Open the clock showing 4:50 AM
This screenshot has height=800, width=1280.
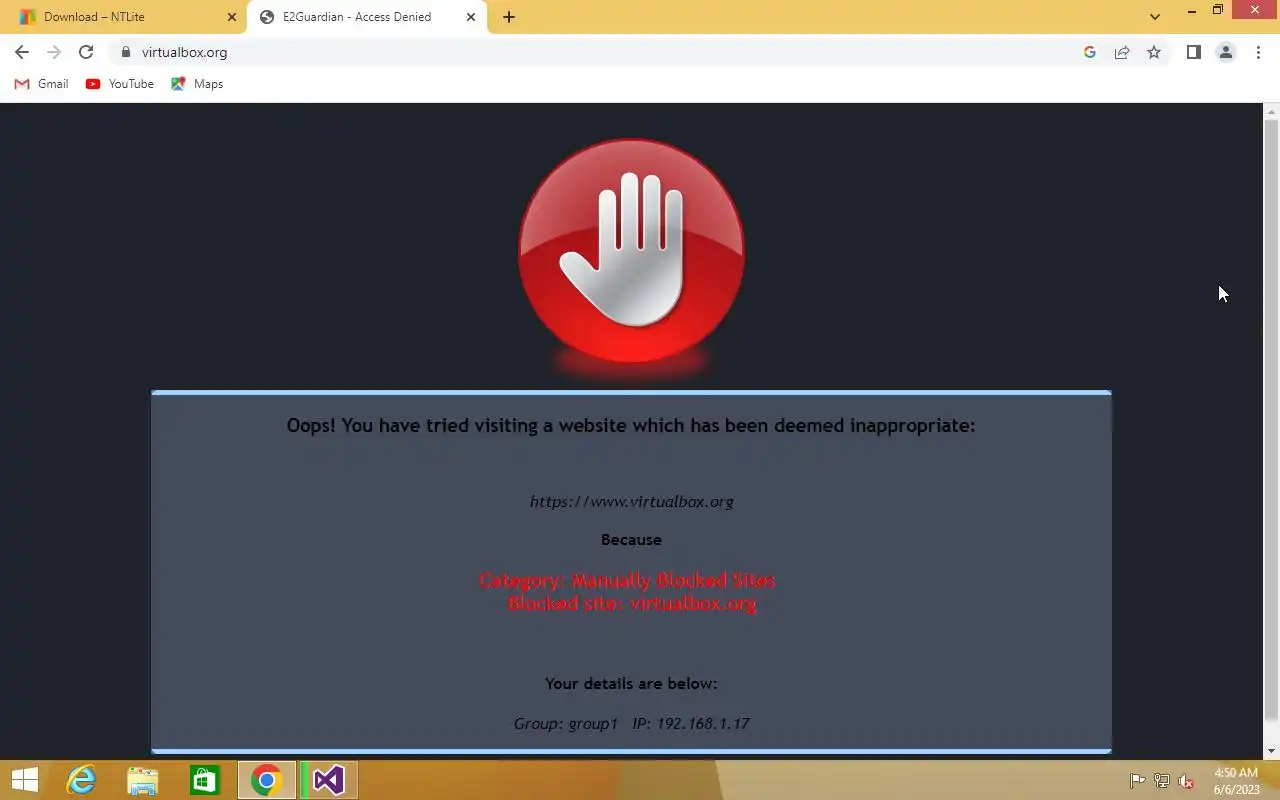1236,781
